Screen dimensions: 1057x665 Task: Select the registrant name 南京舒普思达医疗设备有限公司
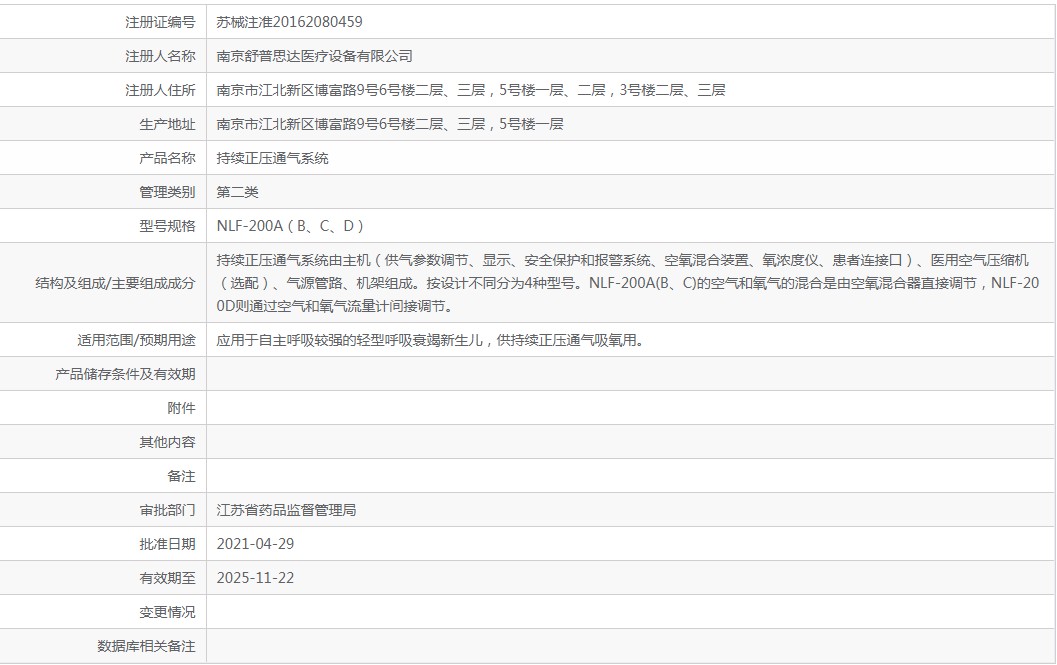(315, 56)
